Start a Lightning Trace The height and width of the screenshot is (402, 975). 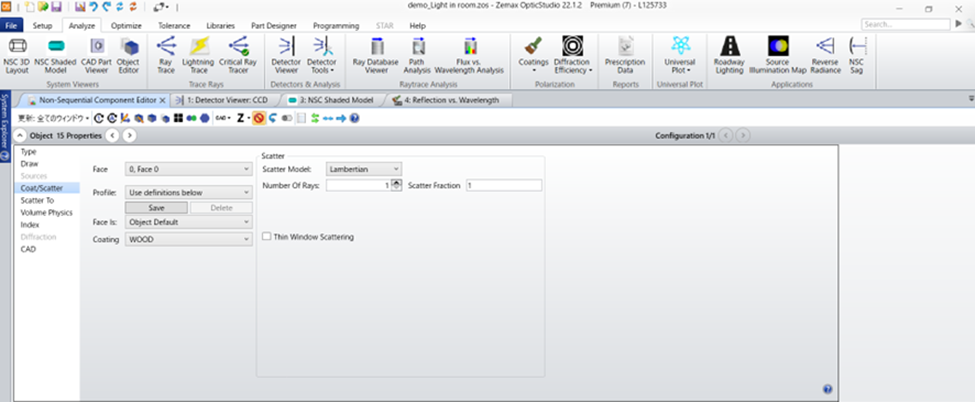[198, 55]
